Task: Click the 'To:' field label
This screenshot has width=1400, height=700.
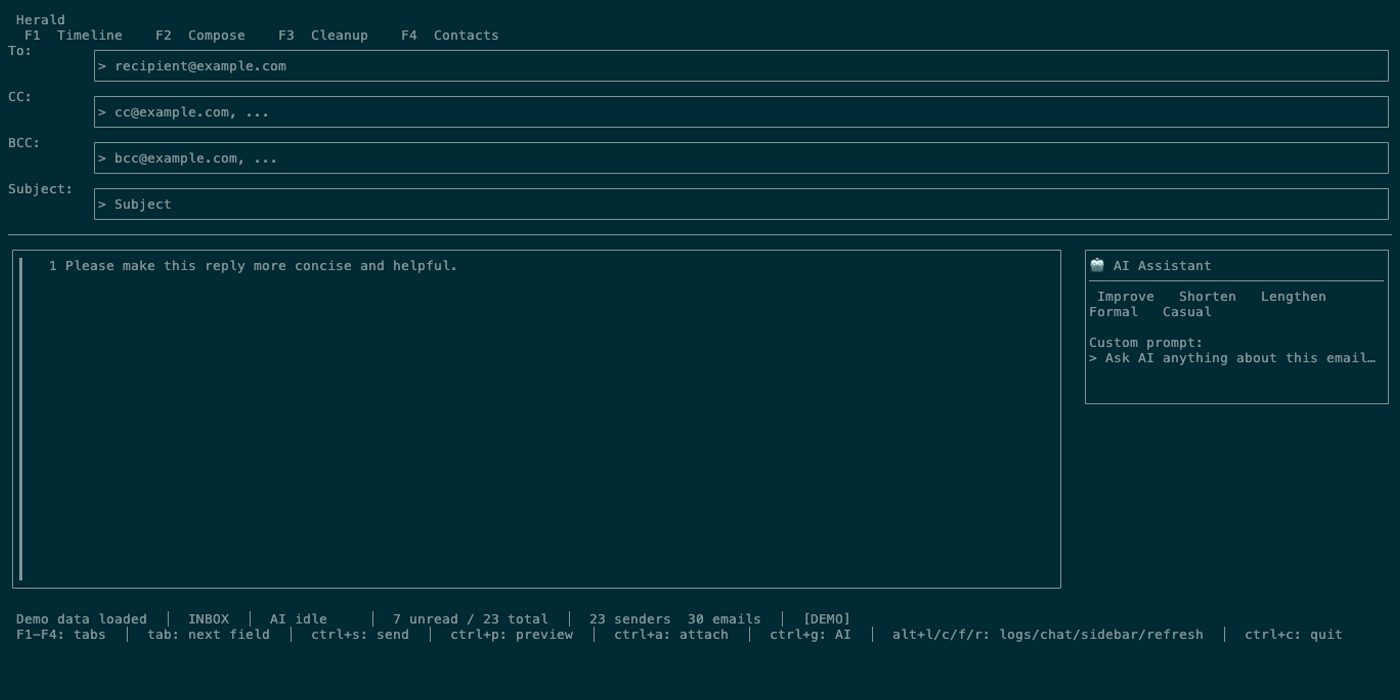Action: pos(20,50)
